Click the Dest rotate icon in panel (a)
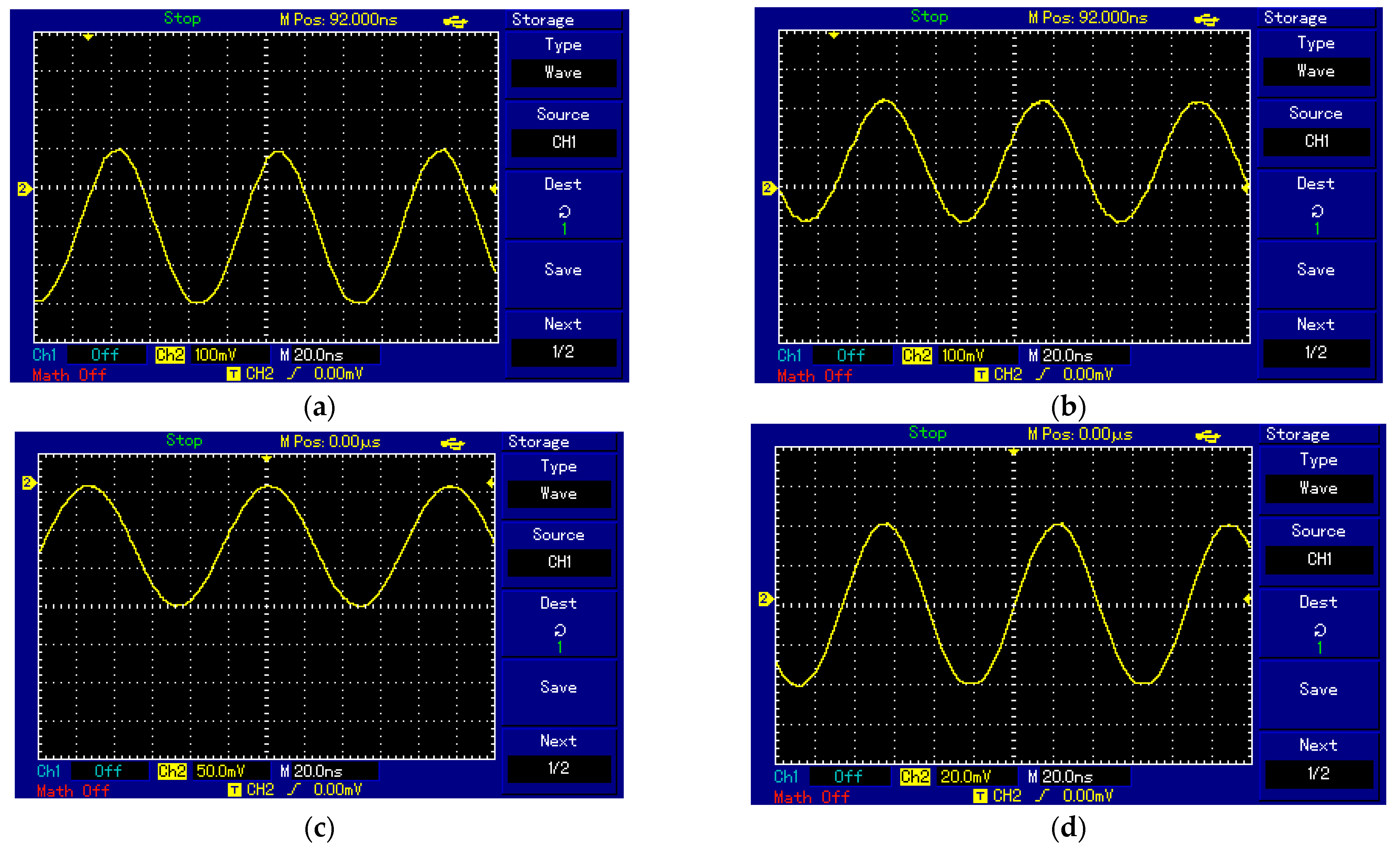The height and width of the screenshot is (854, 1400). pyautogui.click(x=564, y=212)
